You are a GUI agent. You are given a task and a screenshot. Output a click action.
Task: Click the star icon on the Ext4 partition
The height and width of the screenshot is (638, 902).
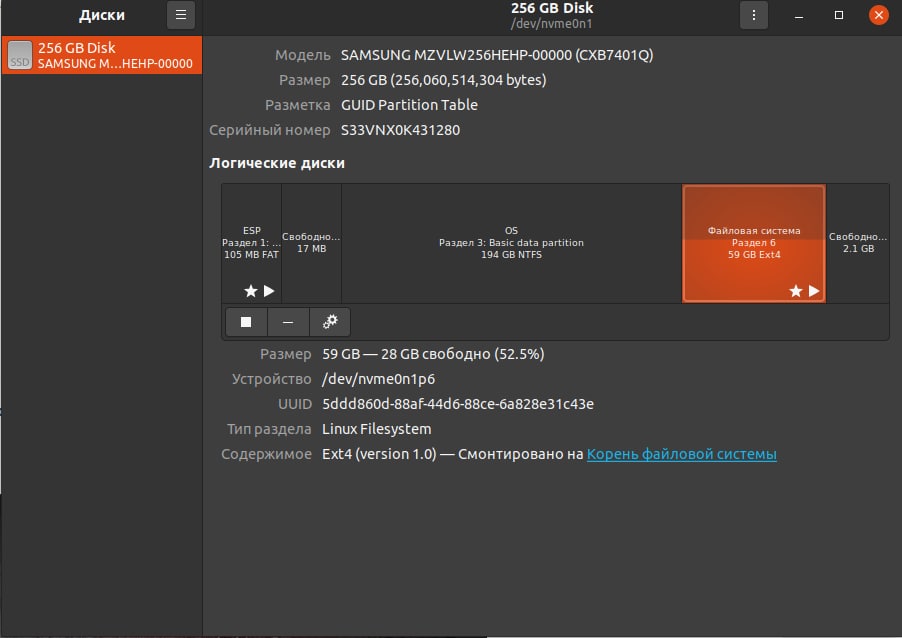click(796, 291)
